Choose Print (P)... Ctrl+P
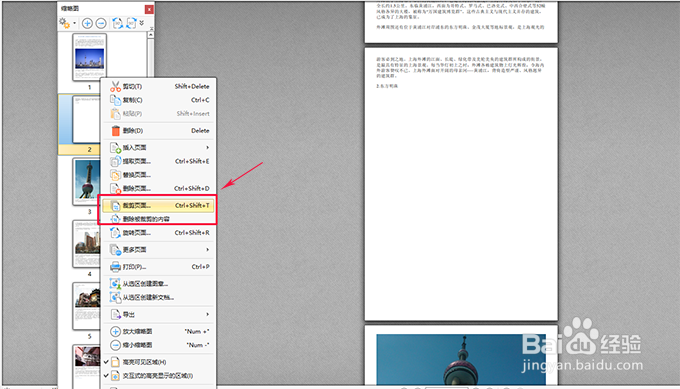680x389 pixels. pyautogui.click(x=159, y=267)
